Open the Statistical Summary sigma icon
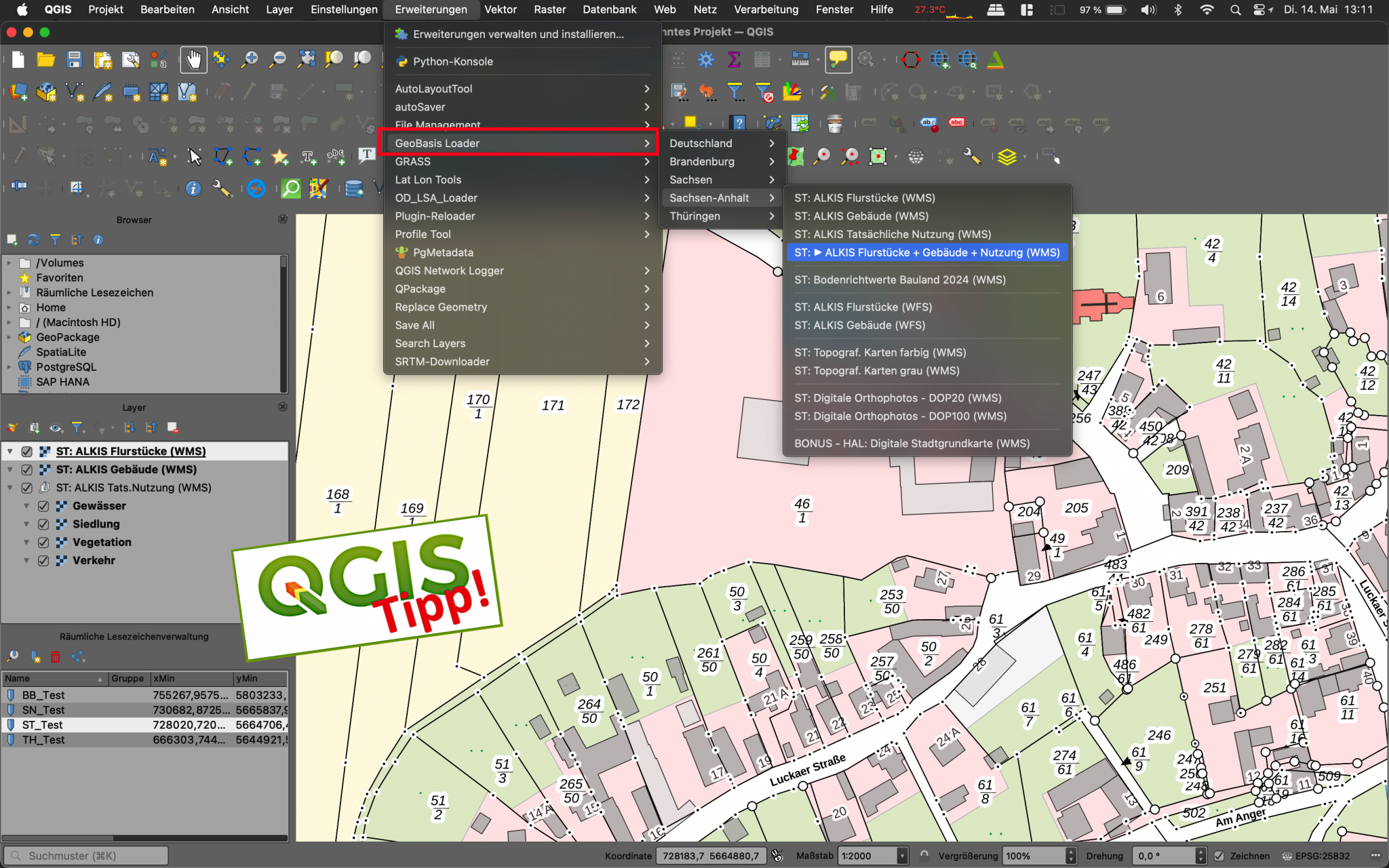Viewport: 1389px width, 868px height. [734, 59]
